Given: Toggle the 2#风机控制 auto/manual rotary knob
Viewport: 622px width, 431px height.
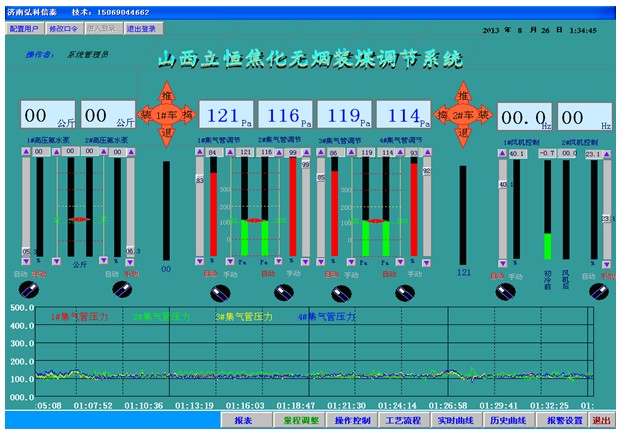Looking at the screenshot, I should [599, 291].
